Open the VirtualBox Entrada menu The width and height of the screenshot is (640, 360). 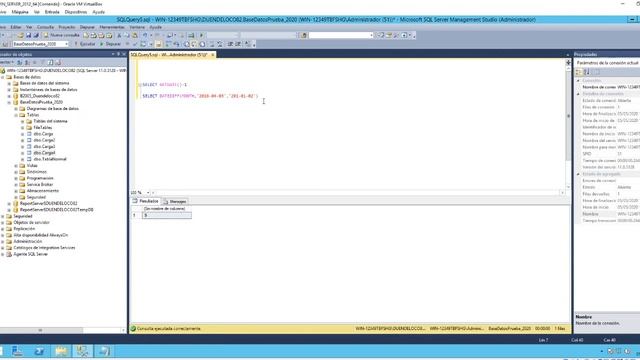52,12
